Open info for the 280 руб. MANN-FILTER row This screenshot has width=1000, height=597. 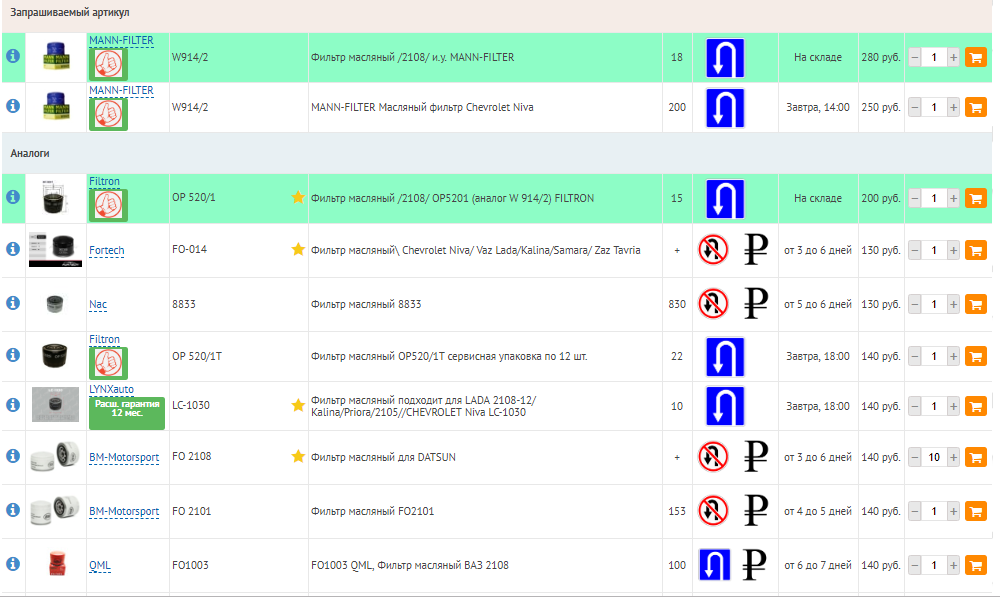(x=13, y=56)
